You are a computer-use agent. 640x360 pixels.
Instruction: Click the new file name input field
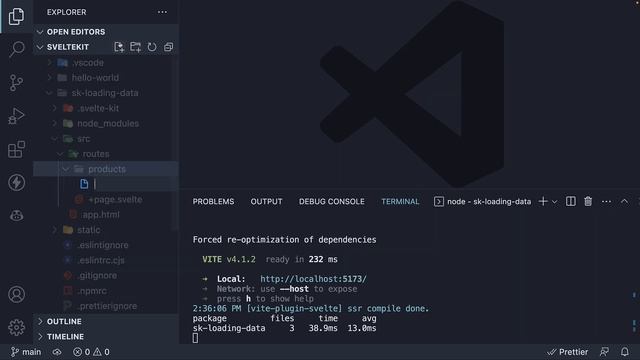click(x=135, y=184)
